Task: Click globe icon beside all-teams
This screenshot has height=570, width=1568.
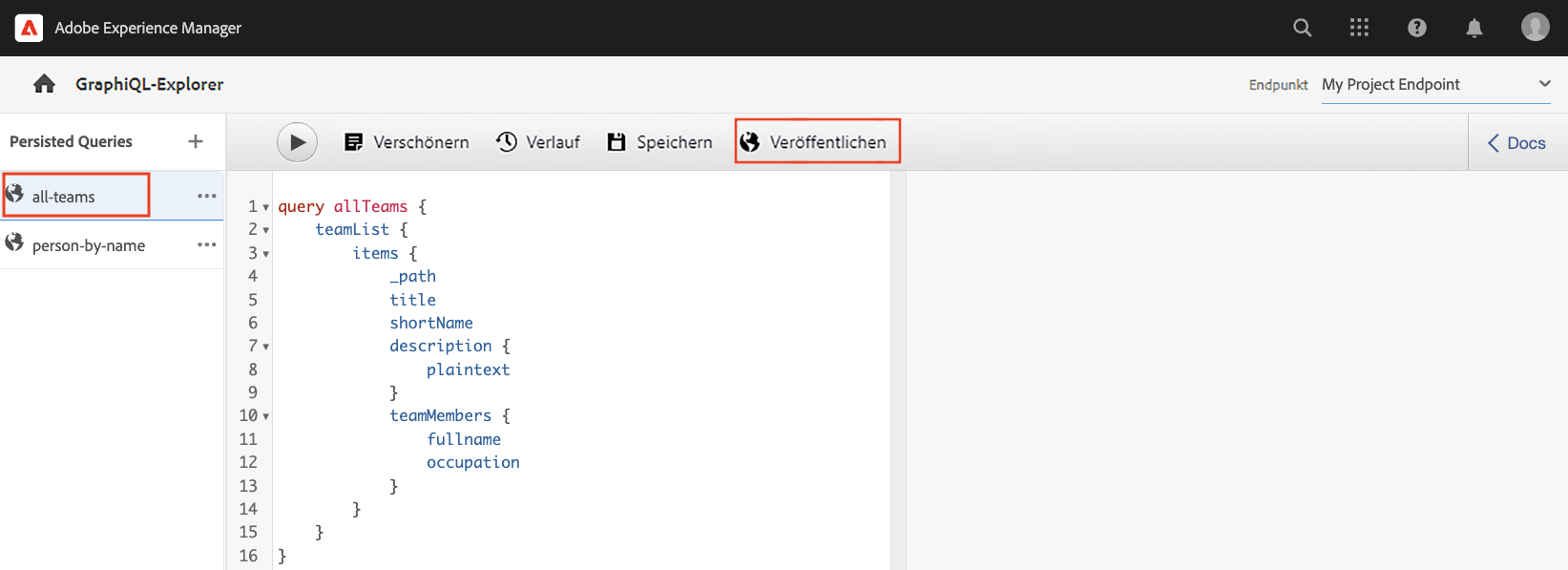Action: [x=14, y=194]
